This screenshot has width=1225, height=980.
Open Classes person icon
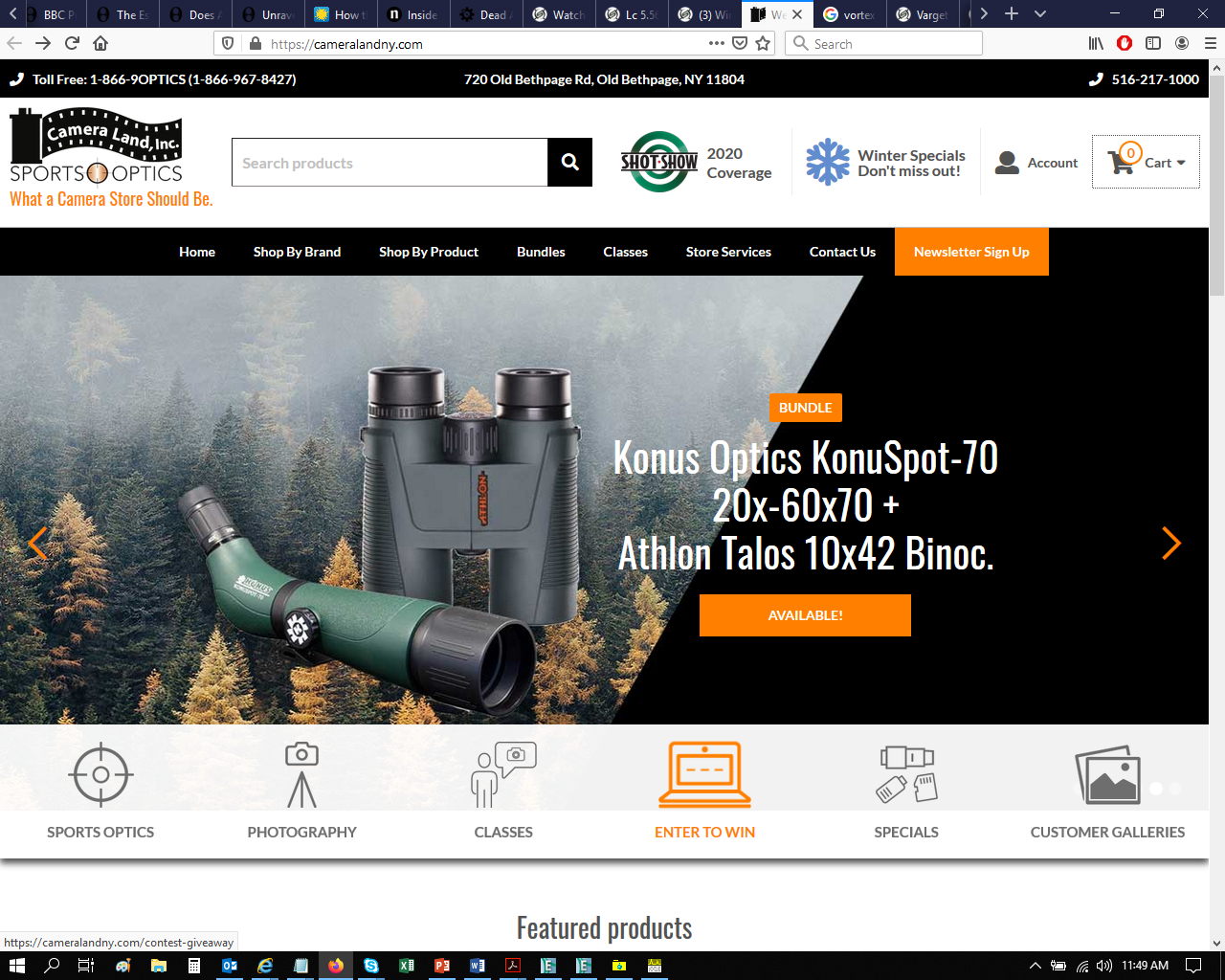pos(503,774)
